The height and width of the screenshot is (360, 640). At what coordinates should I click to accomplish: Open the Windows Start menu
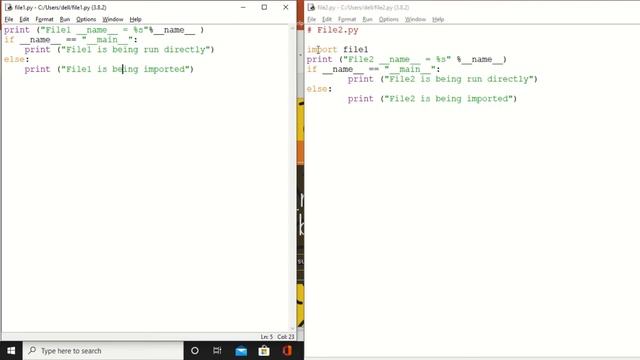tap(11, 351)
